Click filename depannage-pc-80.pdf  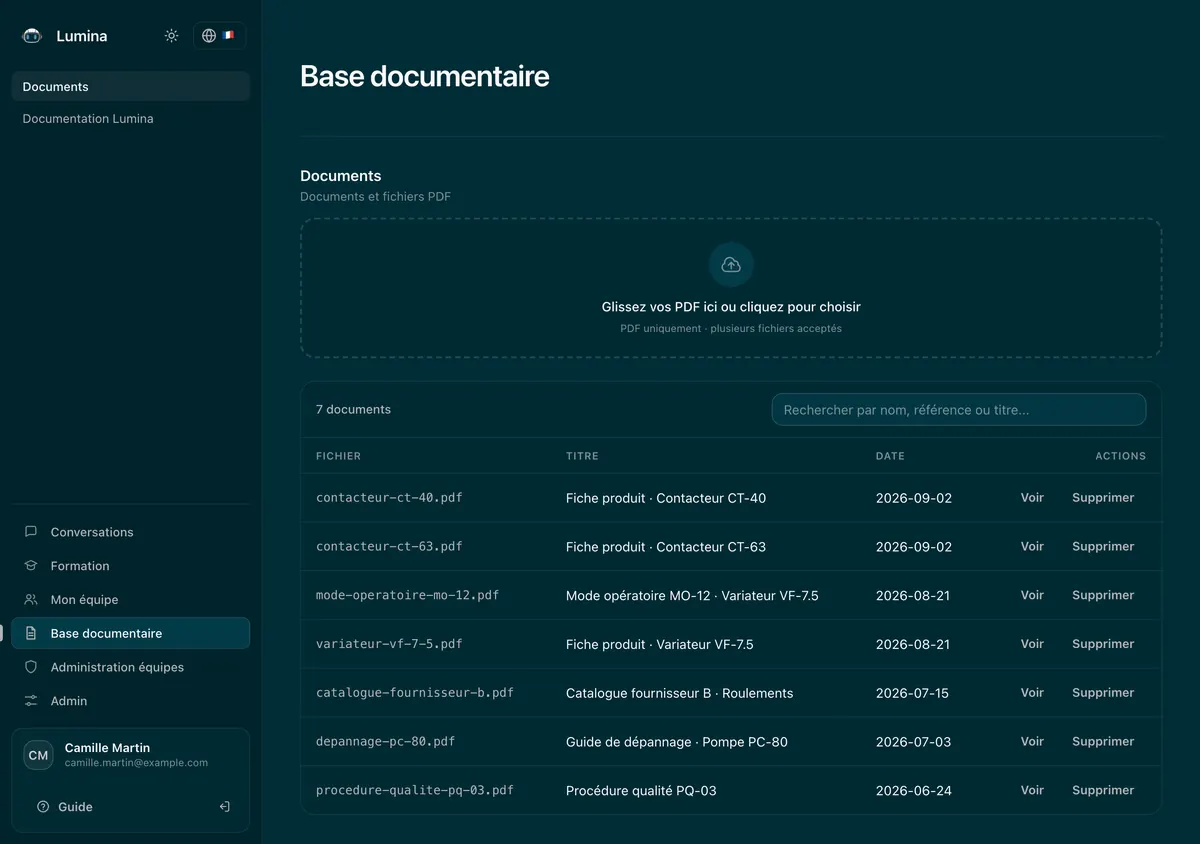pos(385,742)
